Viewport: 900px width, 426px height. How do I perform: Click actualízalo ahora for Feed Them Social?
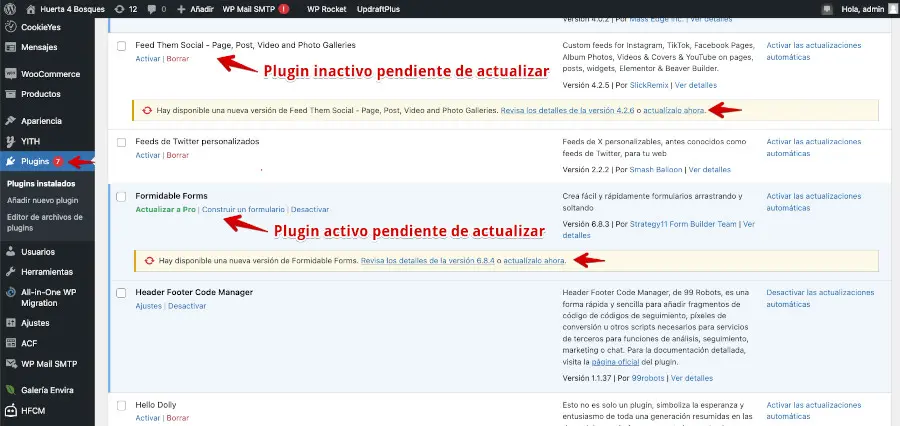click(673, 110)
